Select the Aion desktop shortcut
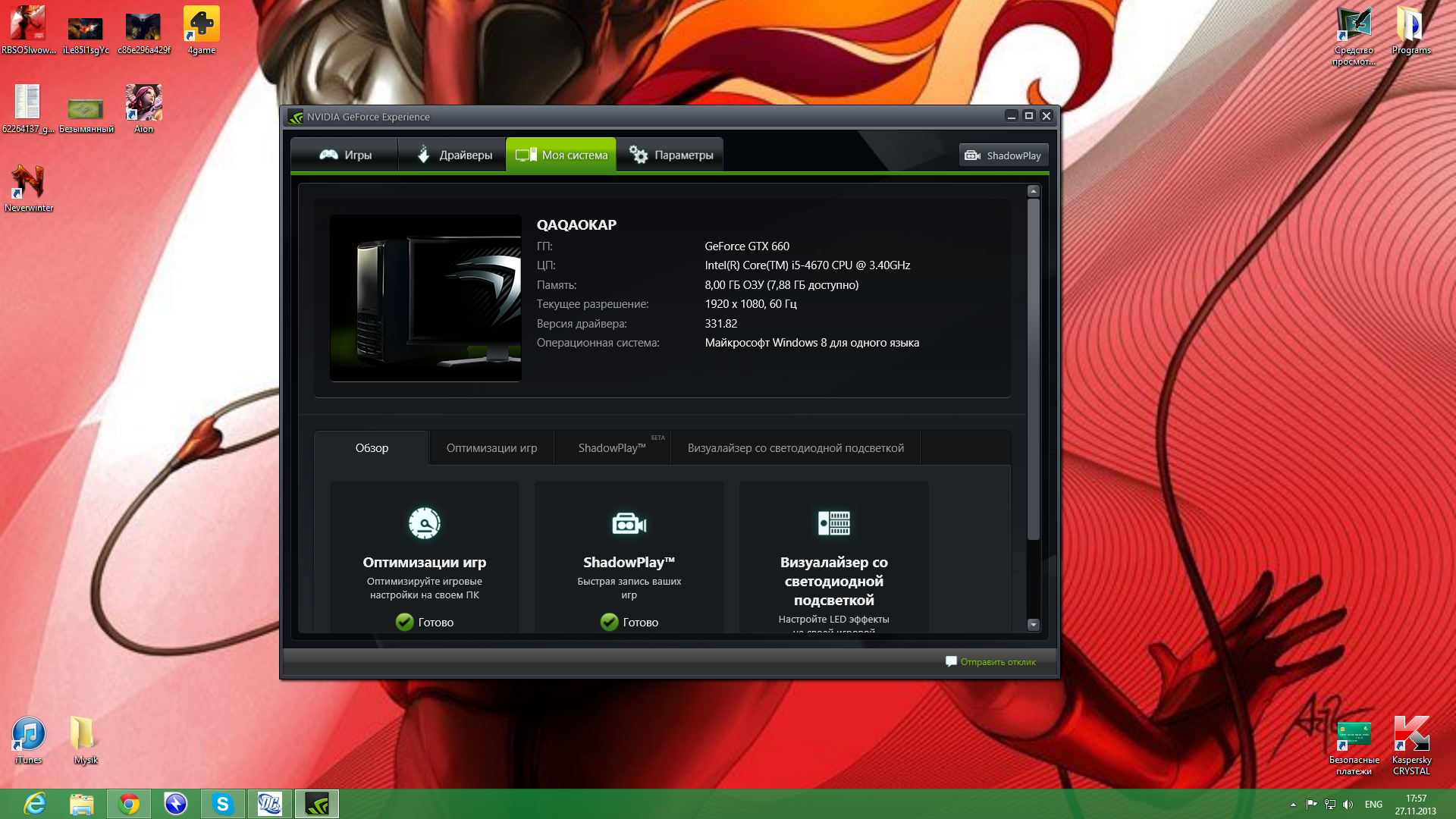Viewport: 1456px width, 819px height. pos(144,109)
